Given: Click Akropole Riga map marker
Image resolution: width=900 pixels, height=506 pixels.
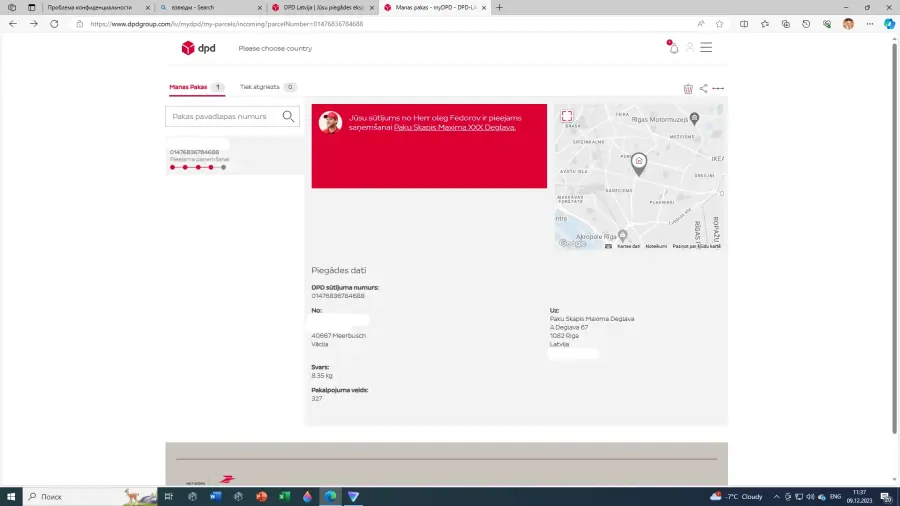Looking at the screenshot, I should click(x=623, y=236).
